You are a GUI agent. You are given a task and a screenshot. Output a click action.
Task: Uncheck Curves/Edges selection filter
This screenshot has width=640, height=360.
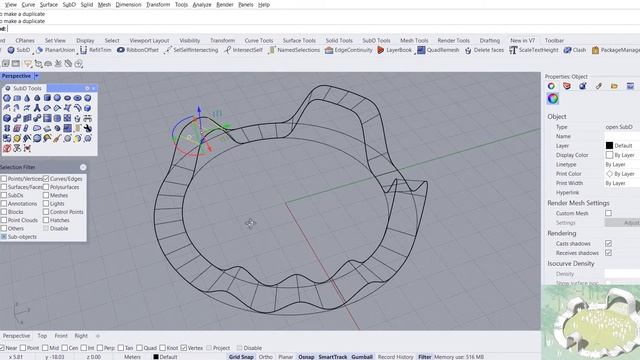click(x=46, y=179)
